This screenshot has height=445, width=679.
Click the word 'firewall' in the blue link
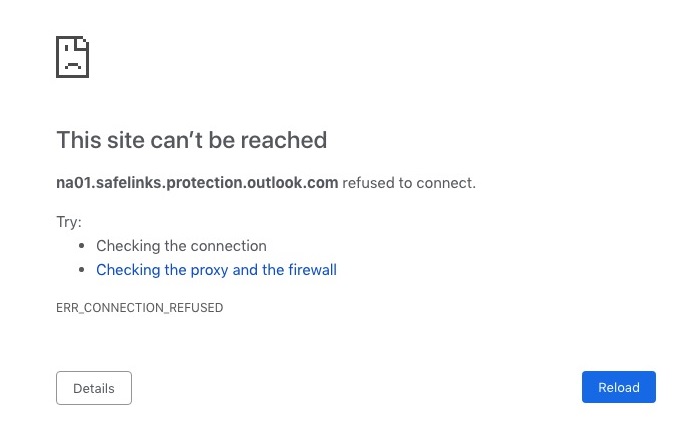point(312,270)
